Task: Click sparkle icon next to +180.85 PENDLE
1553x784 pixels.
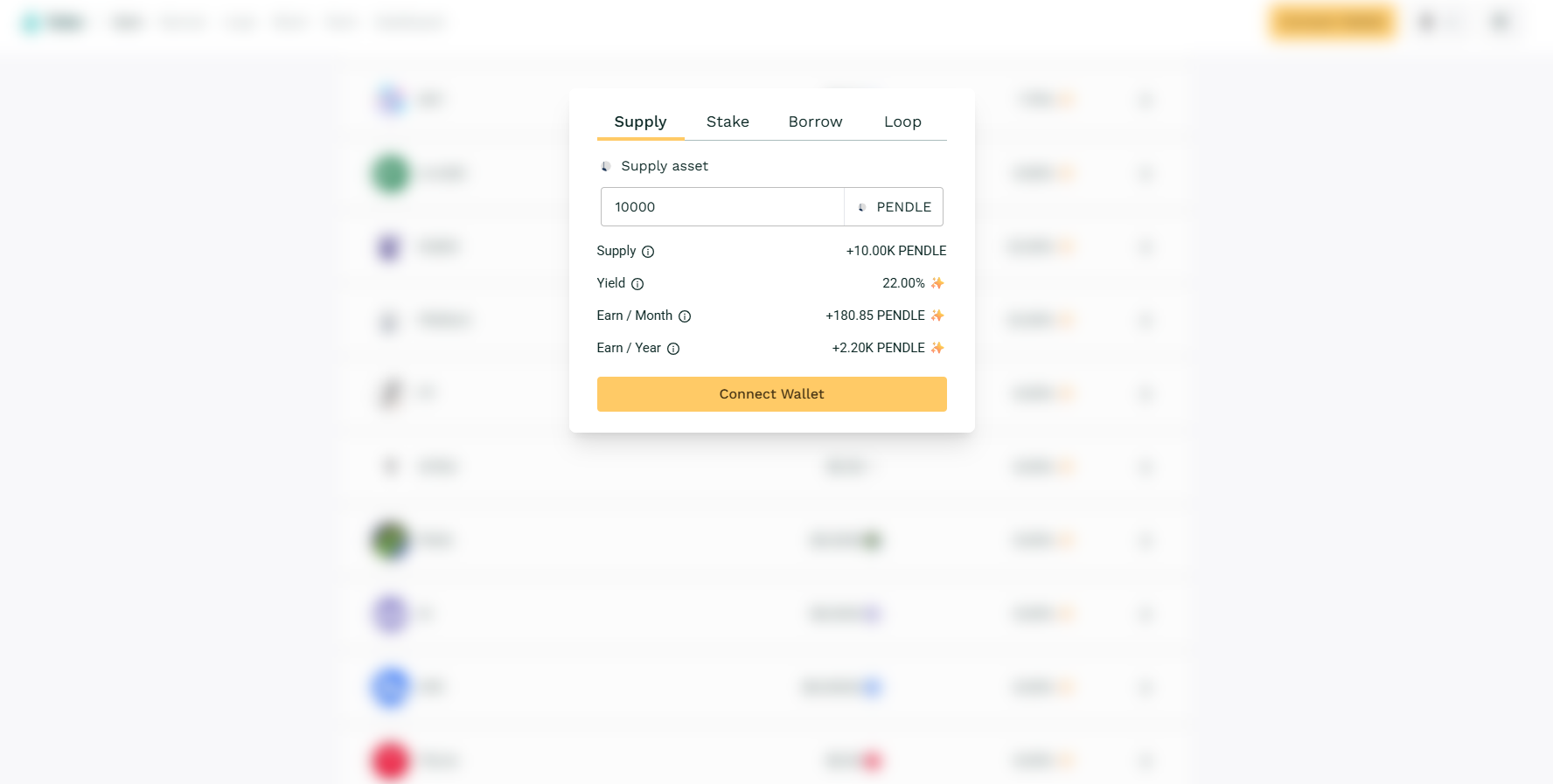Action: 937,316
